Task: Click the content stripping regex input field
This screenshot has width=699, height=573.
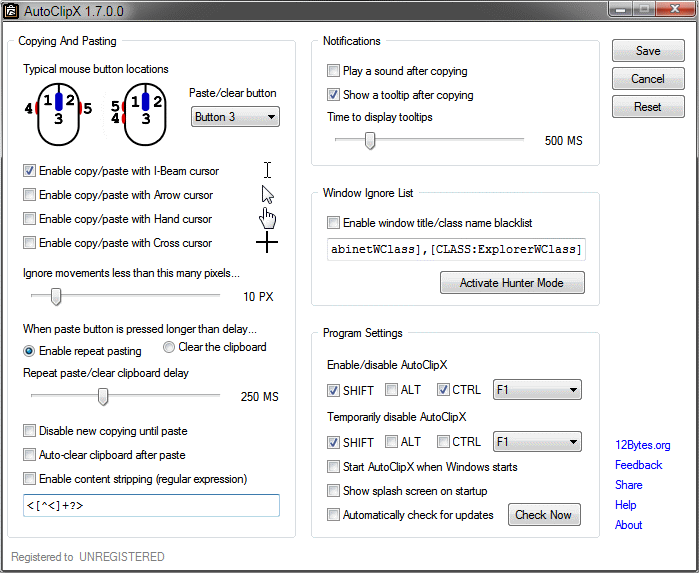Action: click(151, 506)
